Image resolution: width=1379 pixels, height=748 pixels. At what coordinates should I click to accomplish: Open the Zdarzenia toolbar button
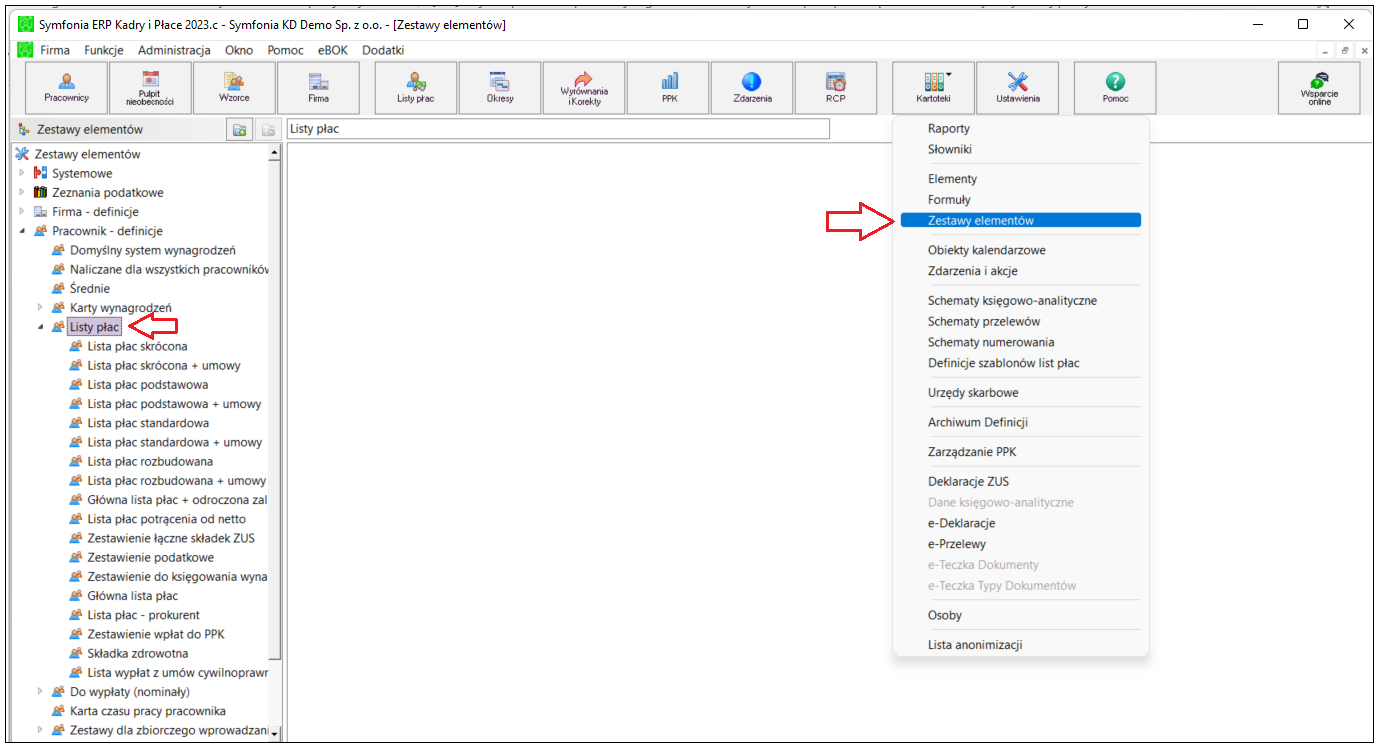coord(752,88)
